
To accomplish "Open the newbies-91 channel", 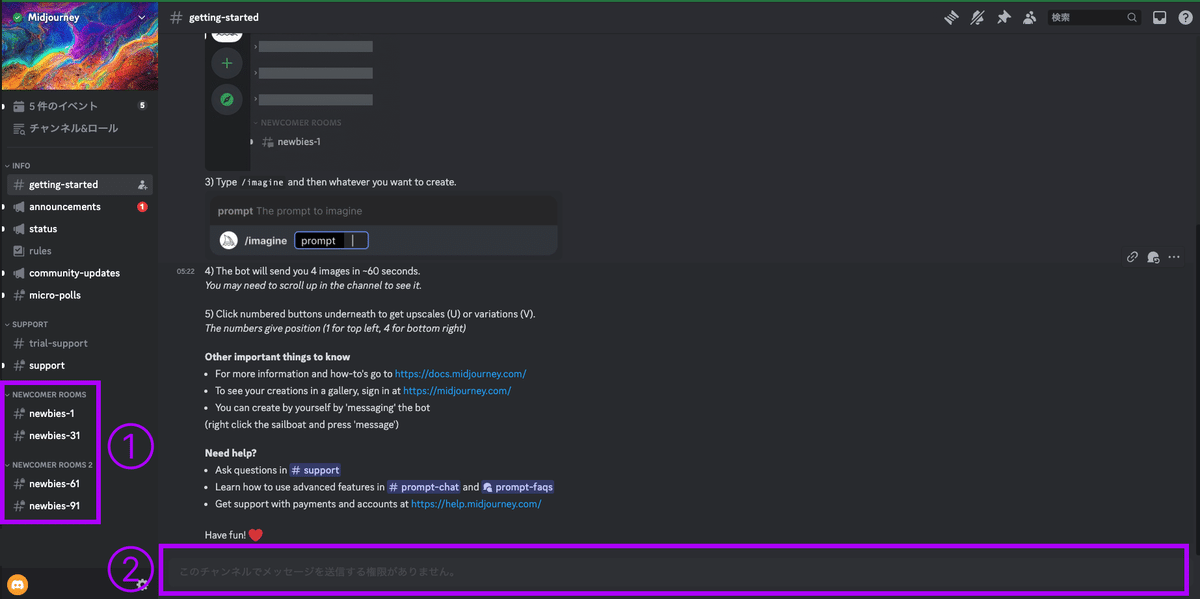I will 55,505.
